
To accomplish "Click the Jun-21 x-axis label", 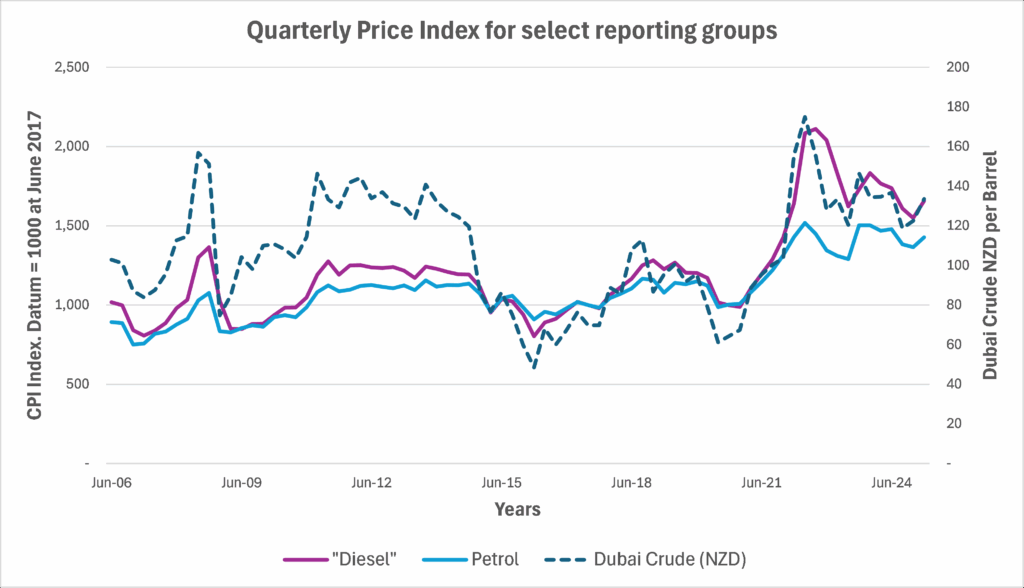I will 761,482.
